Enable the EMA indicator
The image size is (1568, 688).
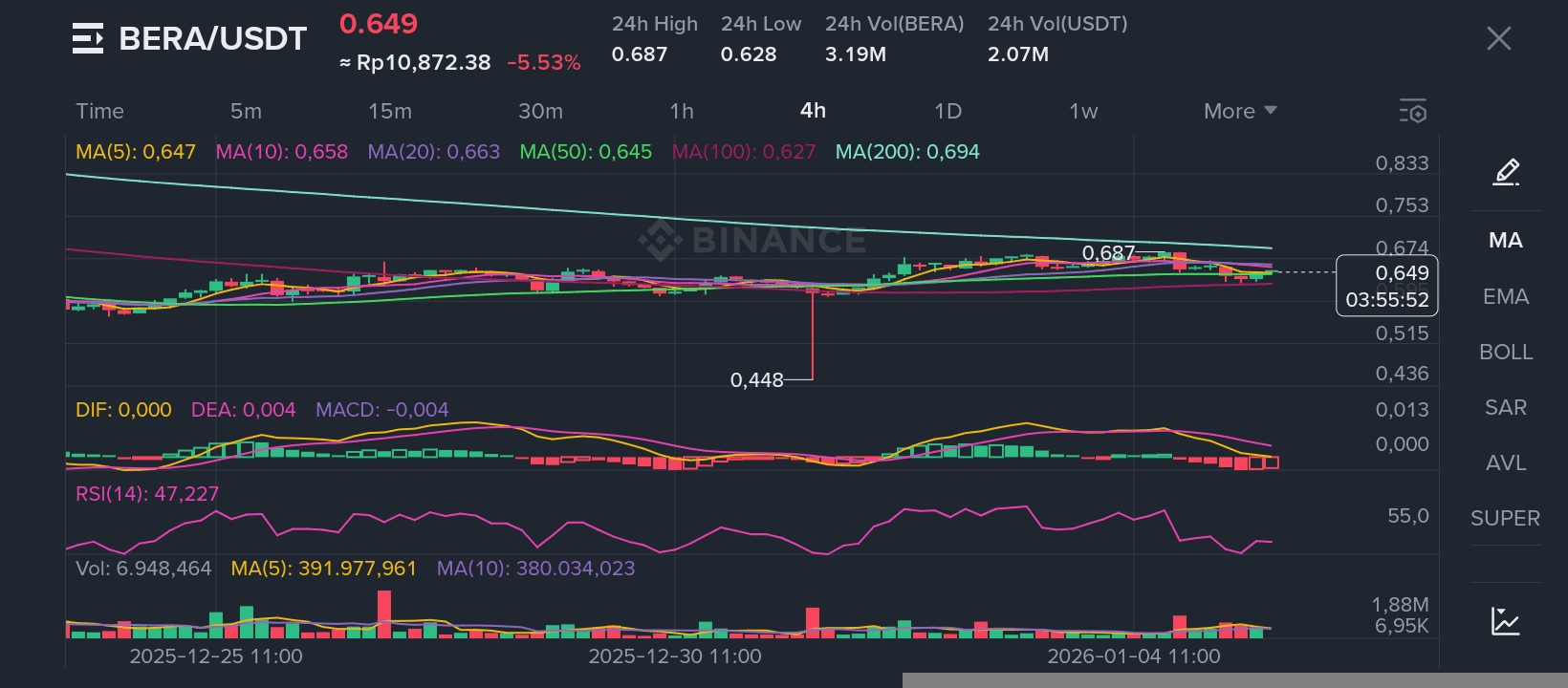pos(1506,296)
